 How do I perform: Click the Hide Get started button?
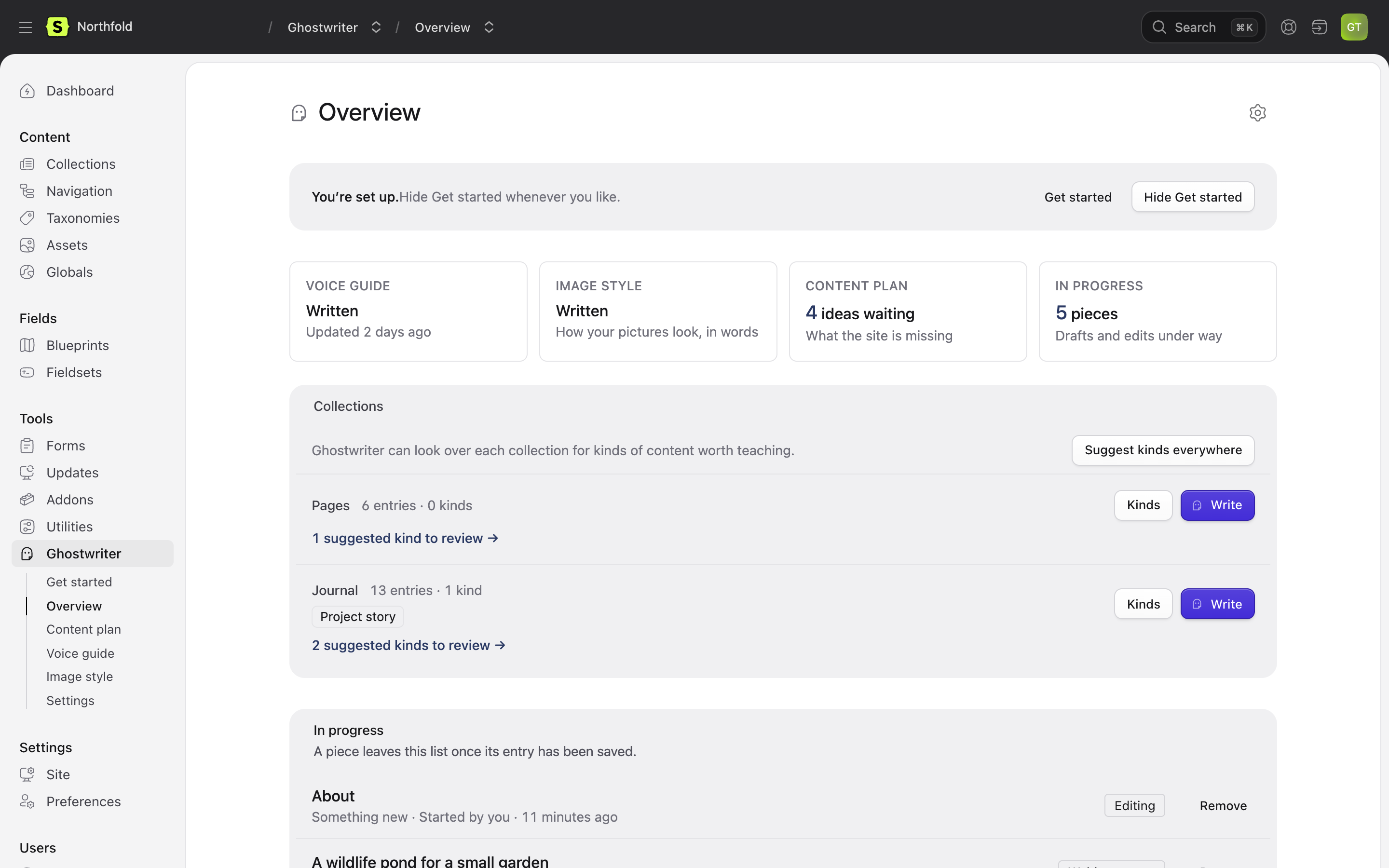1193,197
